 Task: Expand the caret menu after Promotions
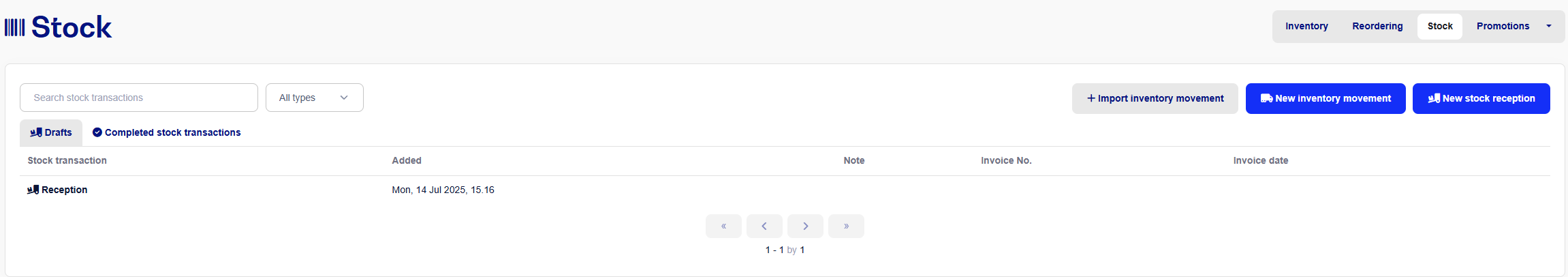(x=1549, y=26)
